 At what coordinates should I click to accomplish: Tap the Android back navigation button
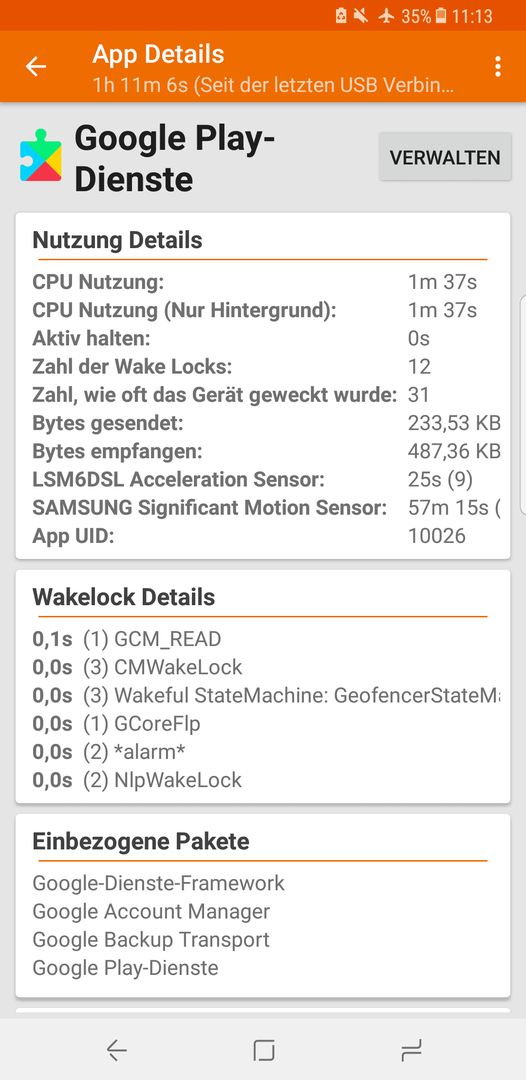[116, 1050]
